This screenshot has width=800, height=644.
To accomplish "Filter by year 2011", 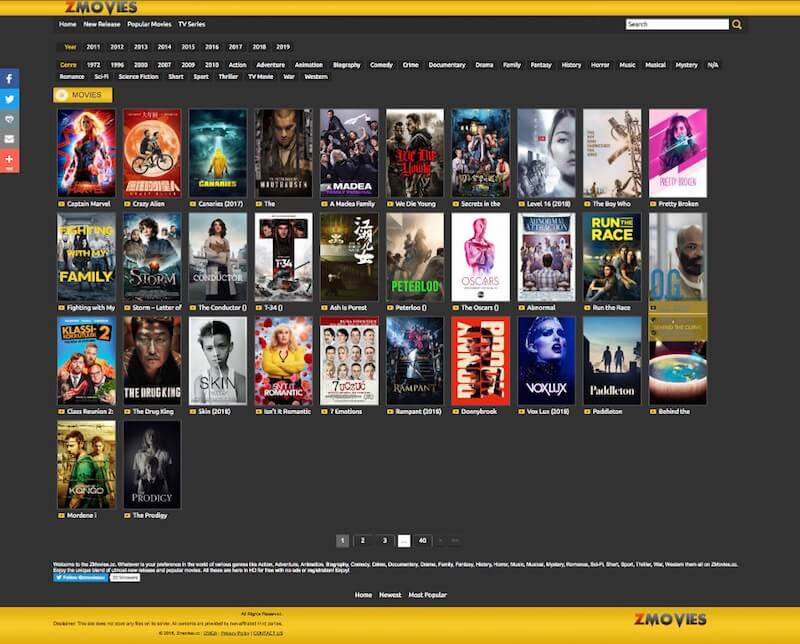I will (93, 47).
